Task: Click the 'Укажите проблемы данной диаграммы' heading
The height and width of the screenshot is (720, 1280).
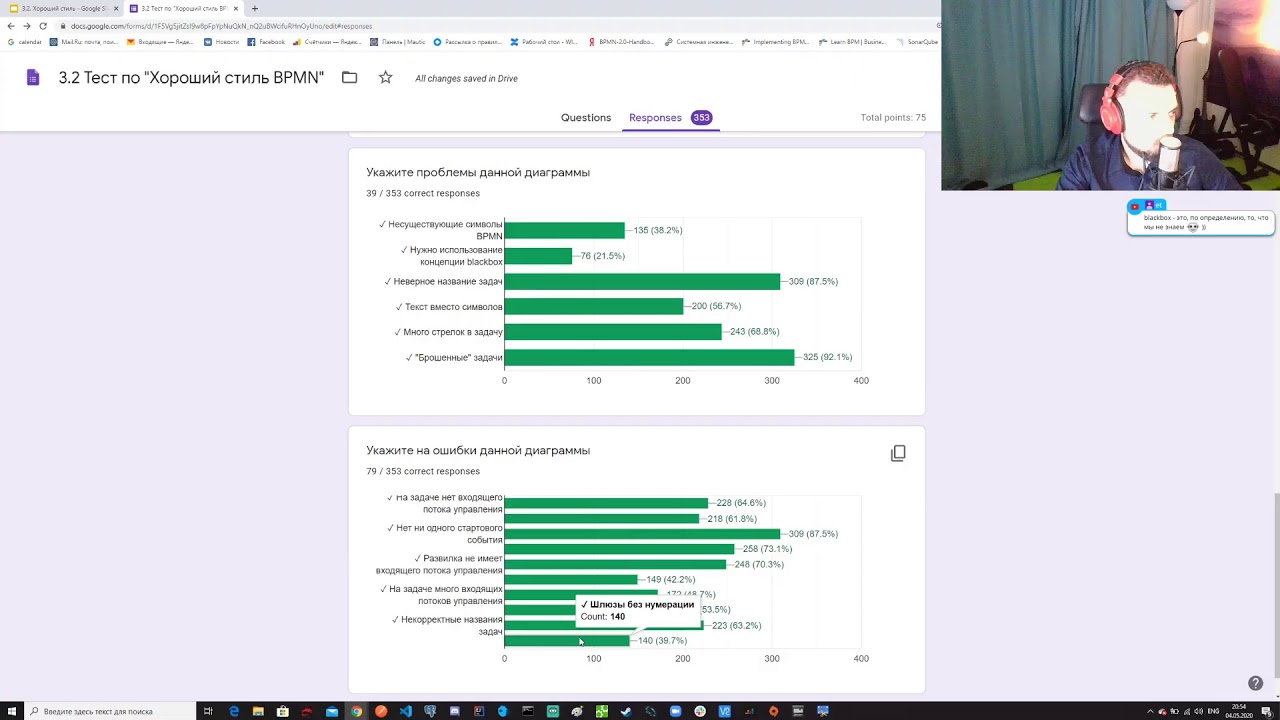Action: 478,172
